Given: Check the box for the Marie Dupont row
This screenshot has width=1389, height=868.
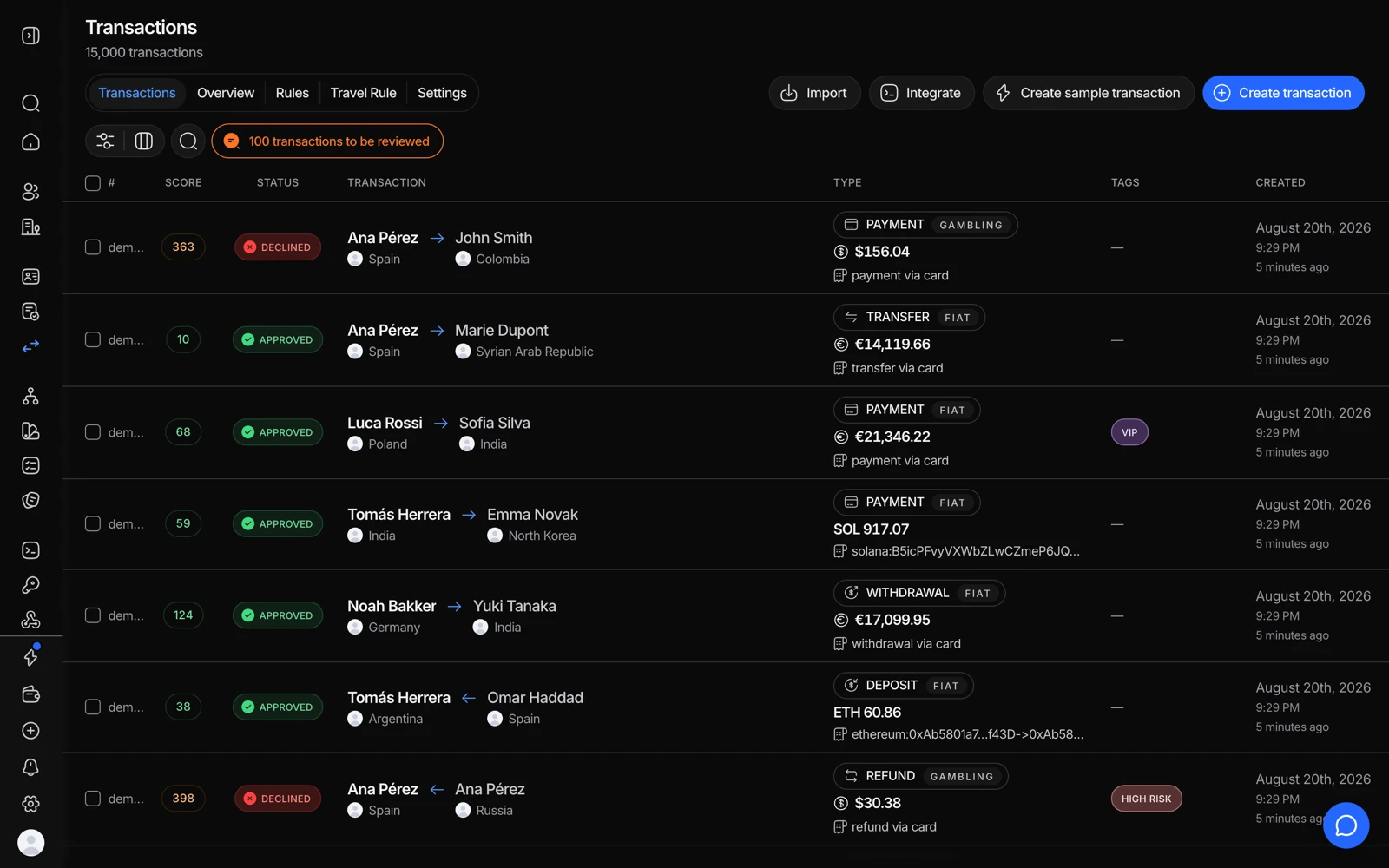Looking at the screenshot, I should click(x=93, y=339).
